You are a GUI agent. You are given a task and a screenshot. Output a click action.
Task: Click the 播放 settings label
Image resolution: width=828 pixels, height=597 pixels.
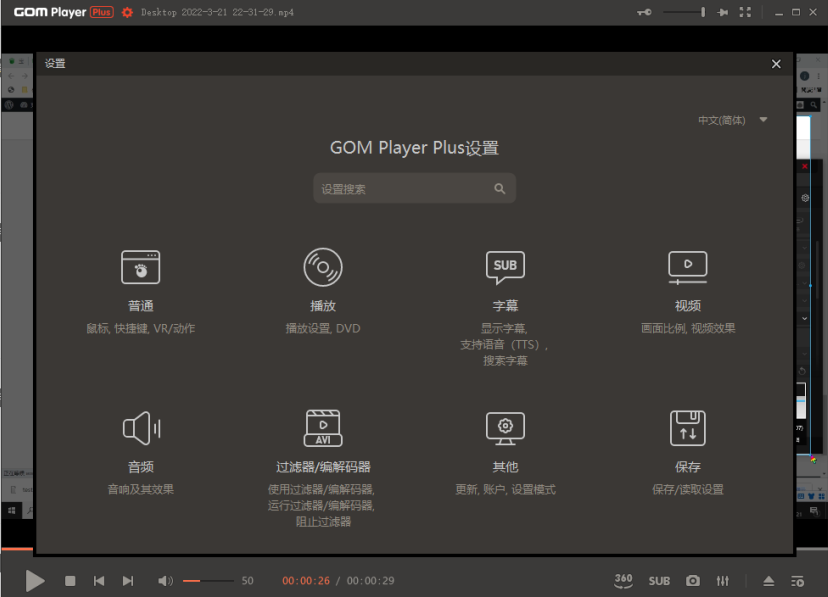[323, 306]
